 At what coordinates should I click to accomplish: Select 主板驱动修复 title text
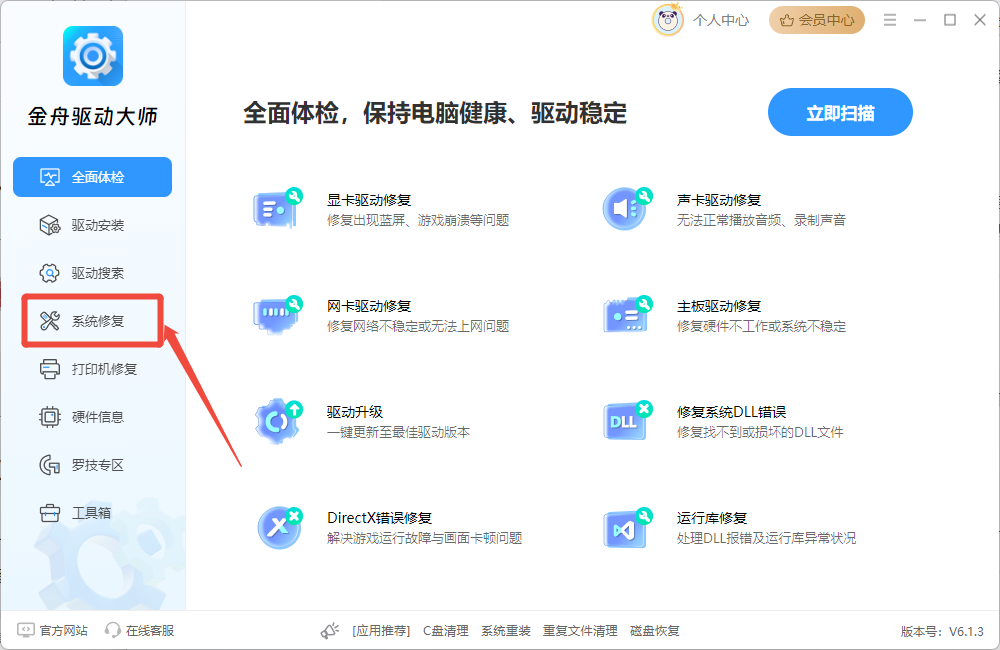point(719,306)
